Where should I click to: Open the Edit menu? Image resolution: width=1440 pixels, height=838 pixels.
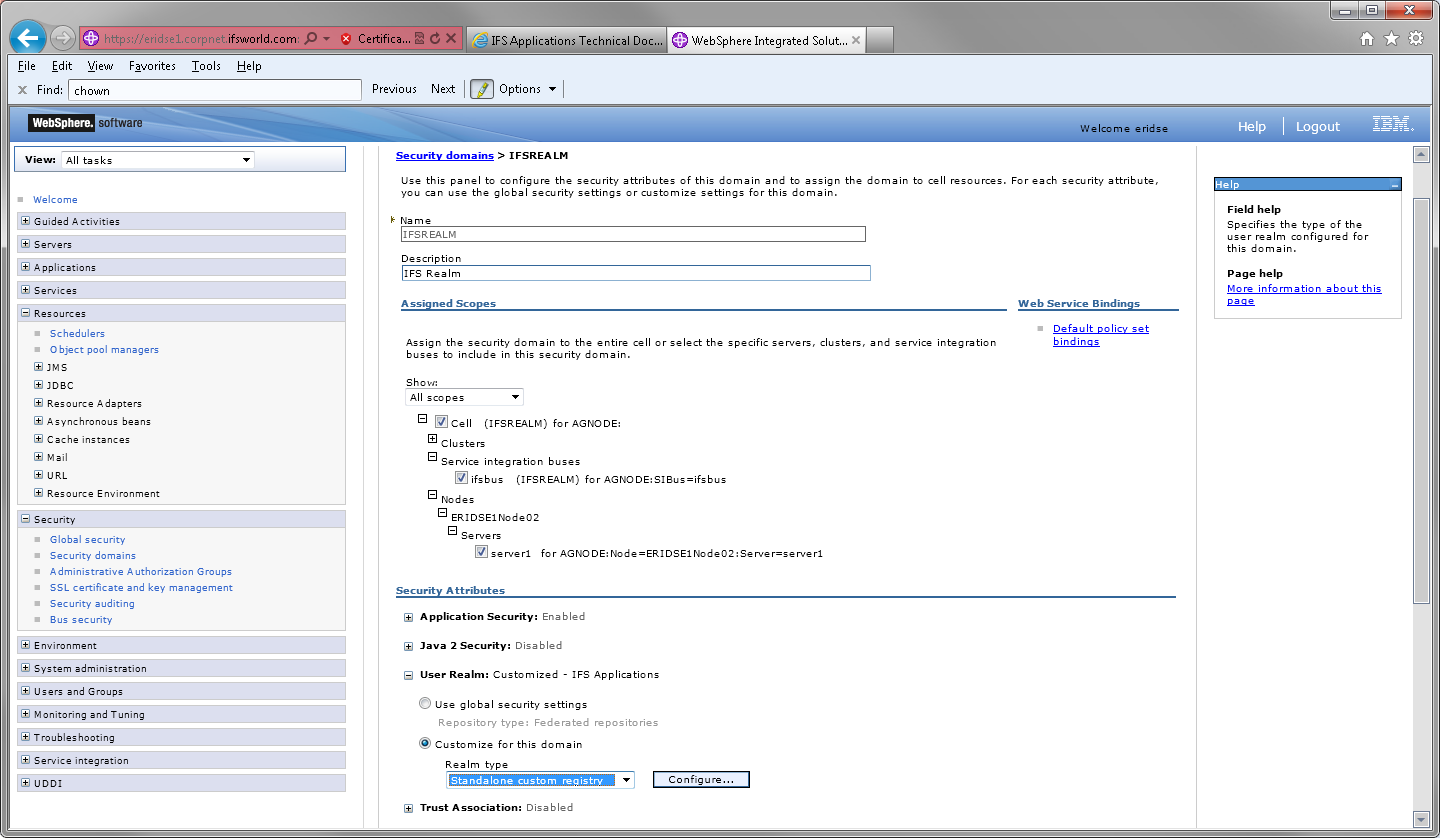[x=62, y=66]
